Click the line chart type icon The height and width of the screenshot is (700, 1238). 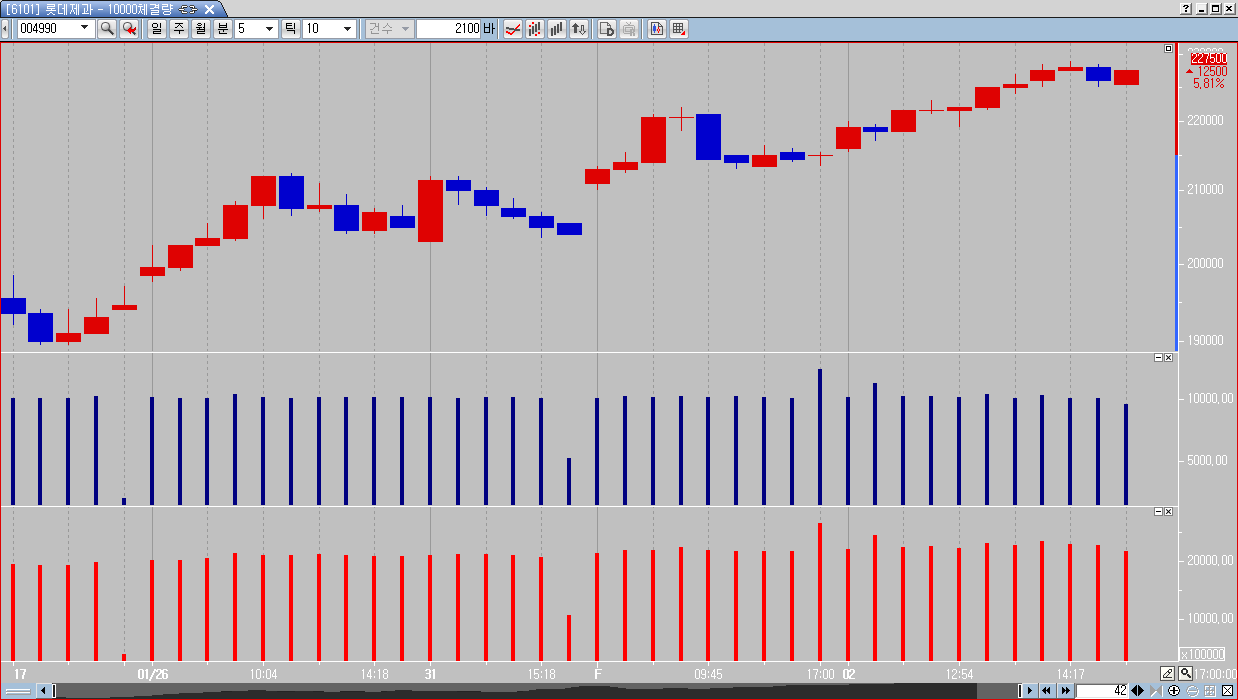click(512, 29)
